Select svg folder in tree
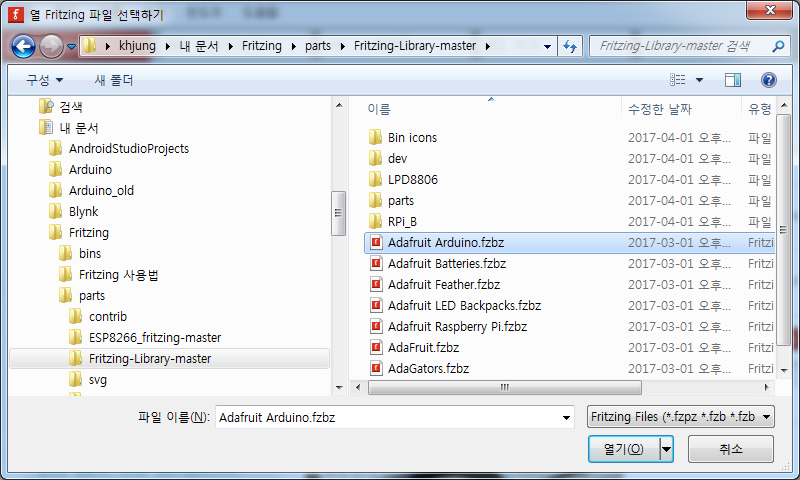Screen dimensions: 800x480 coord(97,380)
